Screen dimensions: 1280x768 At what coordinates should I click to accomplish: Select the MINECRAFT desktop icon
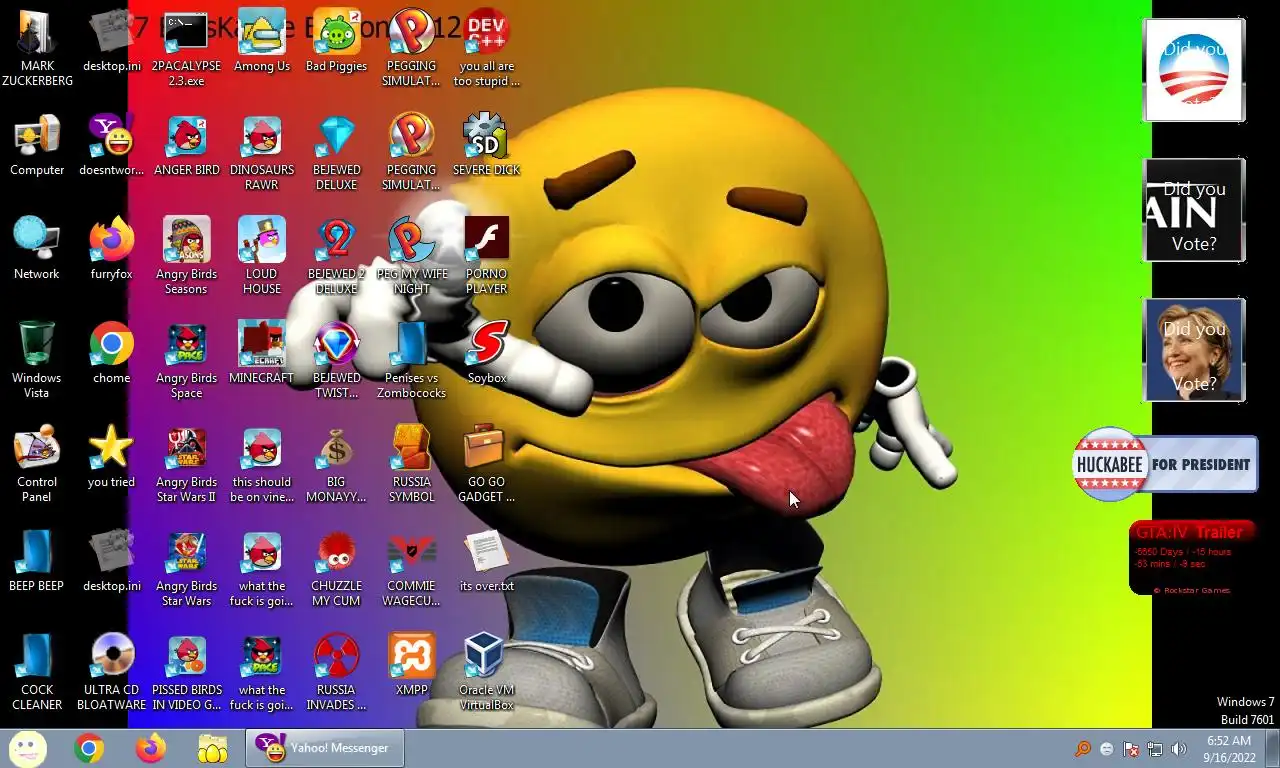(x=262, y=353)
